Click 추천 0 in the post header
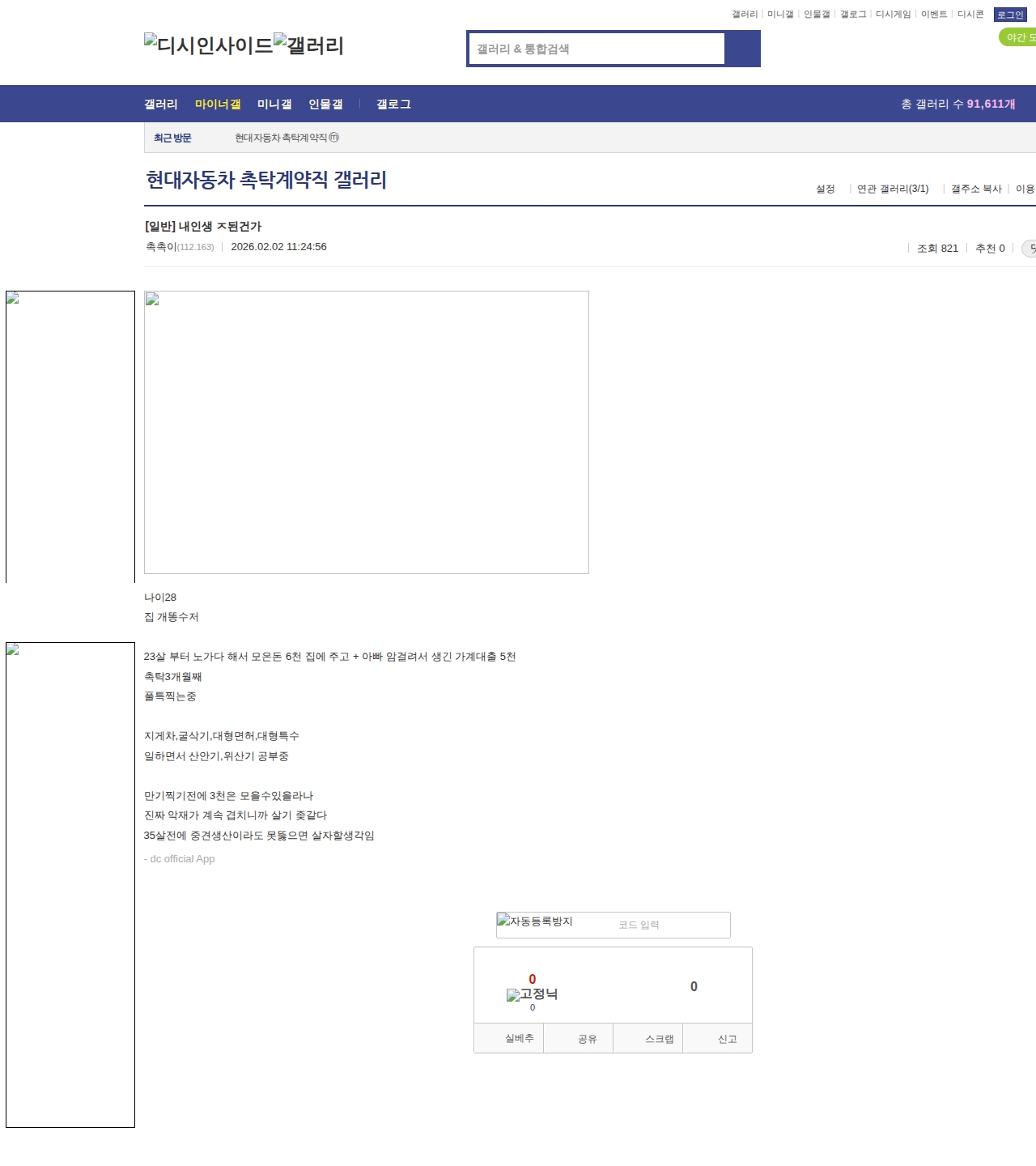Viewport: 1036px width, 1166px height. pos(990,249)
